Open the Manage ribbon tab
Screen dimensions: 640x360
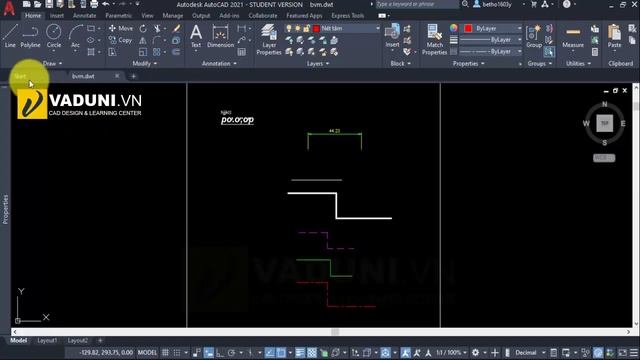point(173,16)
